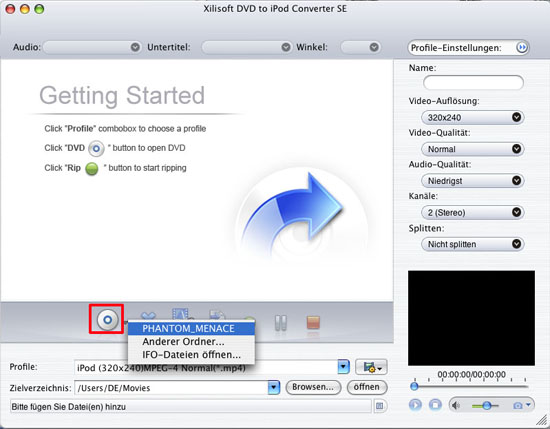Click the log icon beside the status bar
This screenshot has width=550, height=429.
380,406
